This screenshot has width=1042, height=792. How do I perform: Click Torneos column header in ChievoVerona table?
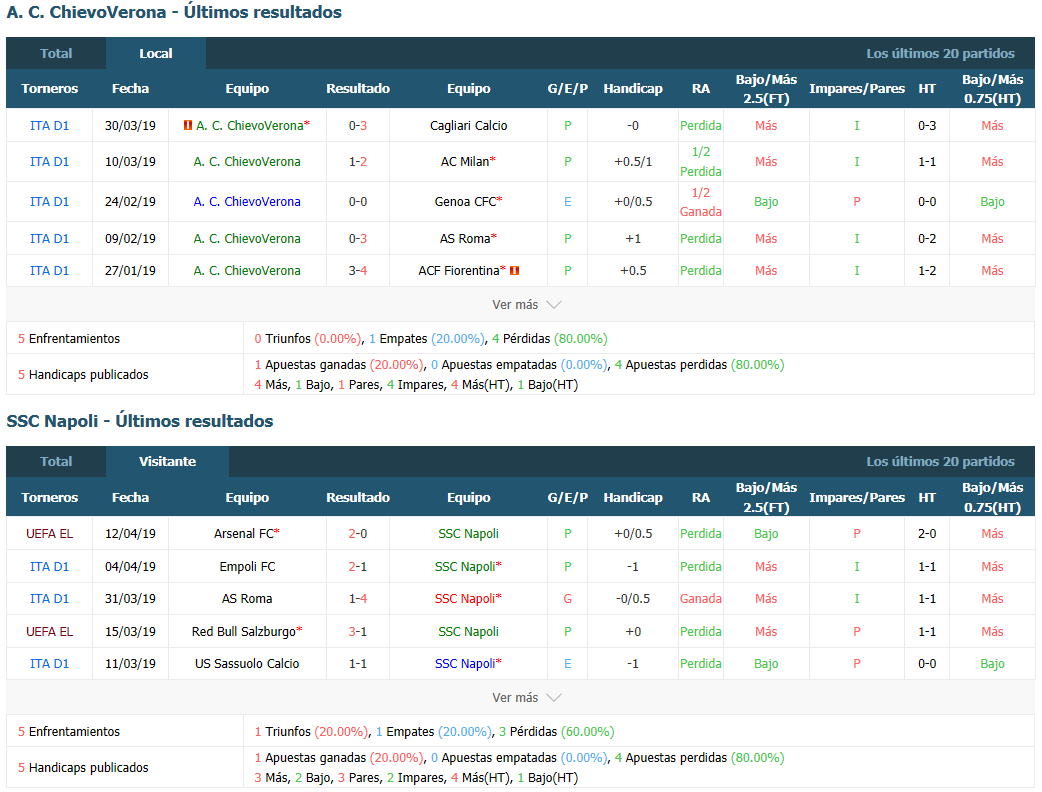coord(49,88)
